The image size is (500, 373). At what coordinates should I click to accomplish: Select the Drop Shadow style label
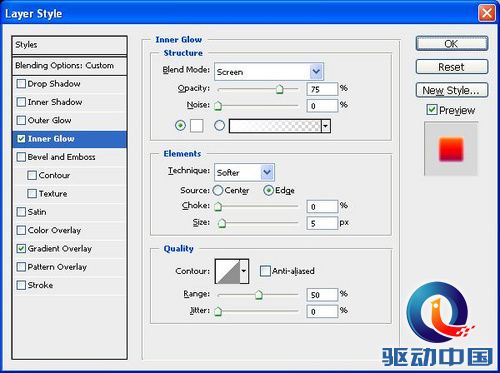[x=54, y=84]
